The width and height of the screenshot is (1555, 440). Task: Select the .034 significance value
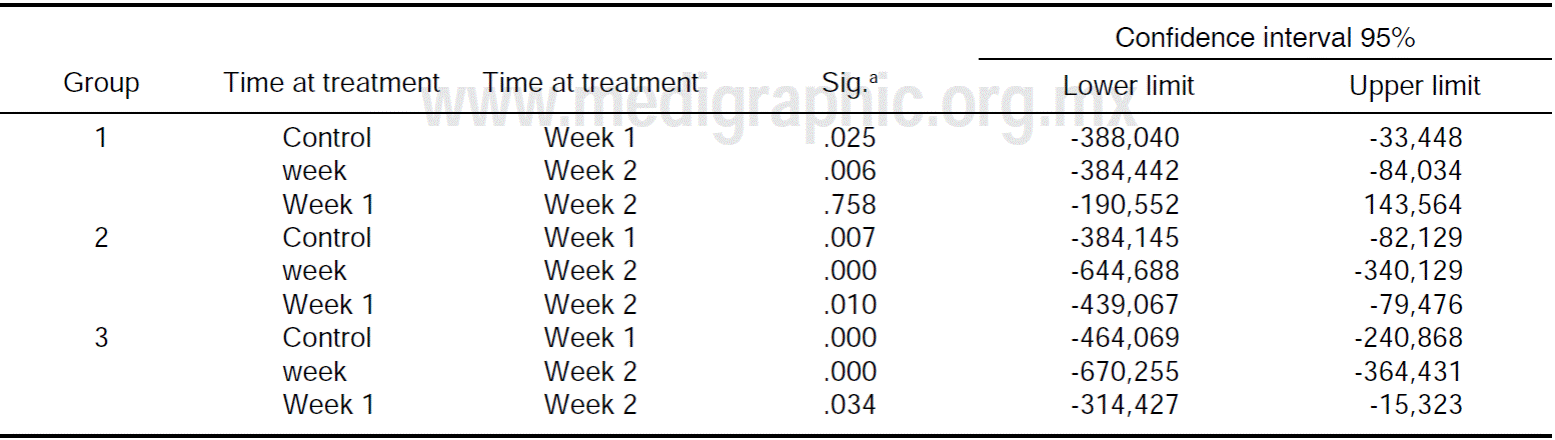click(x=850, y=405)
